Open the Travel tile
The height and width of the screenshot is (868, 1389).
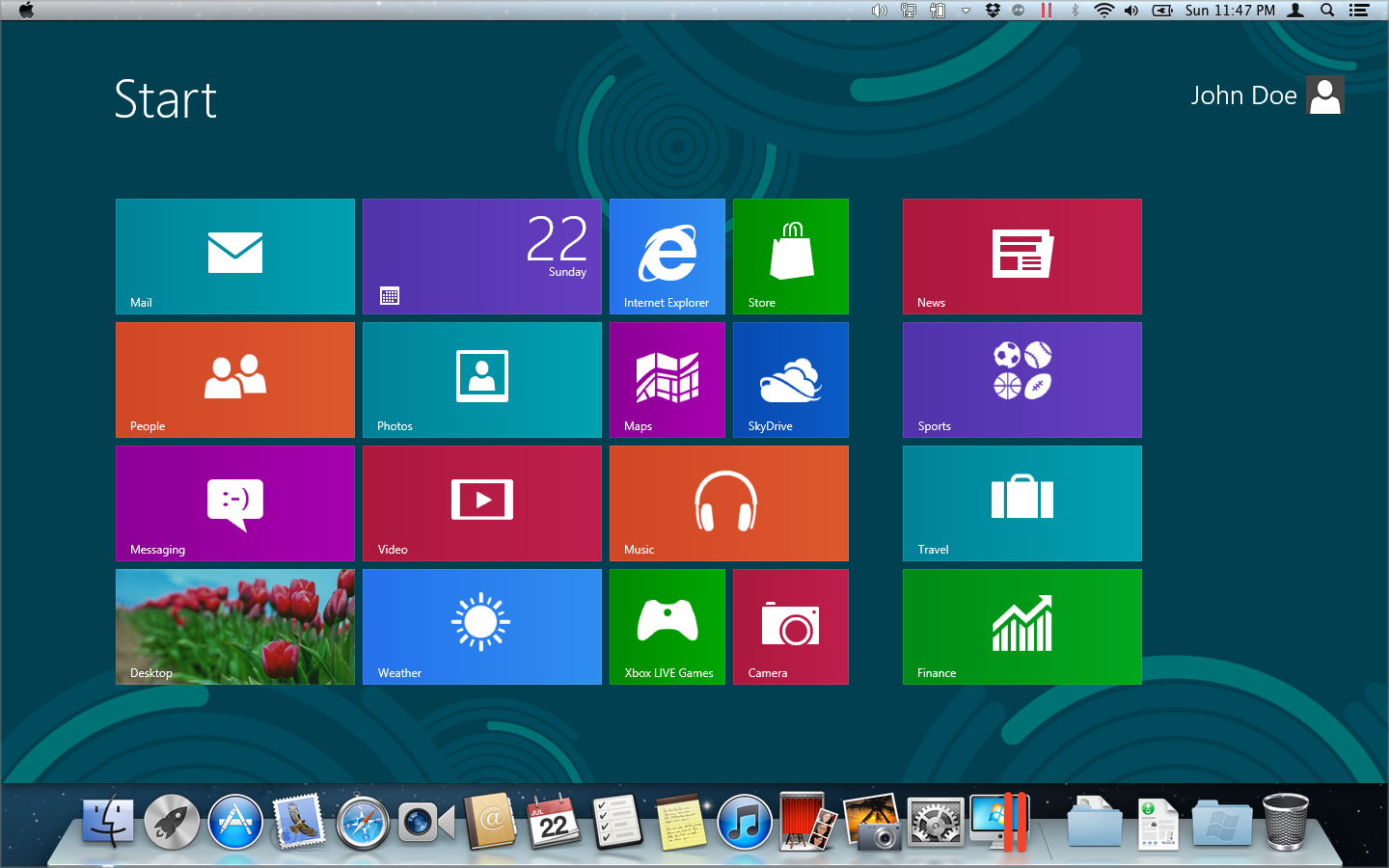[1022, 503]
